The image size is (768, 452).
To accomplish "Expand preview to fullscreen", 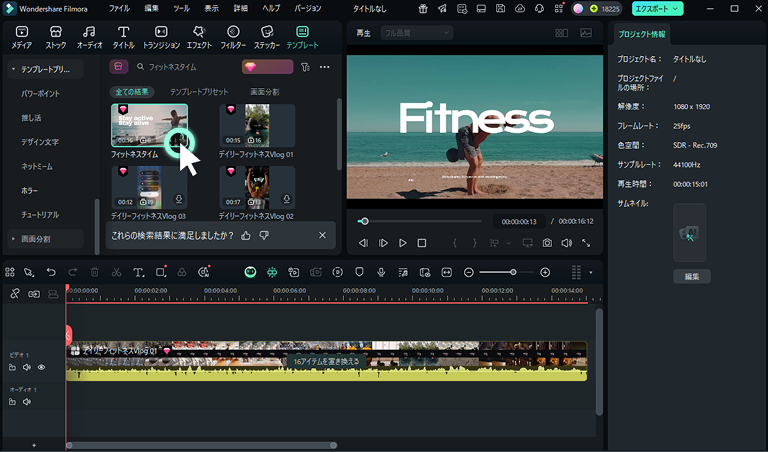I will point(586,243).
